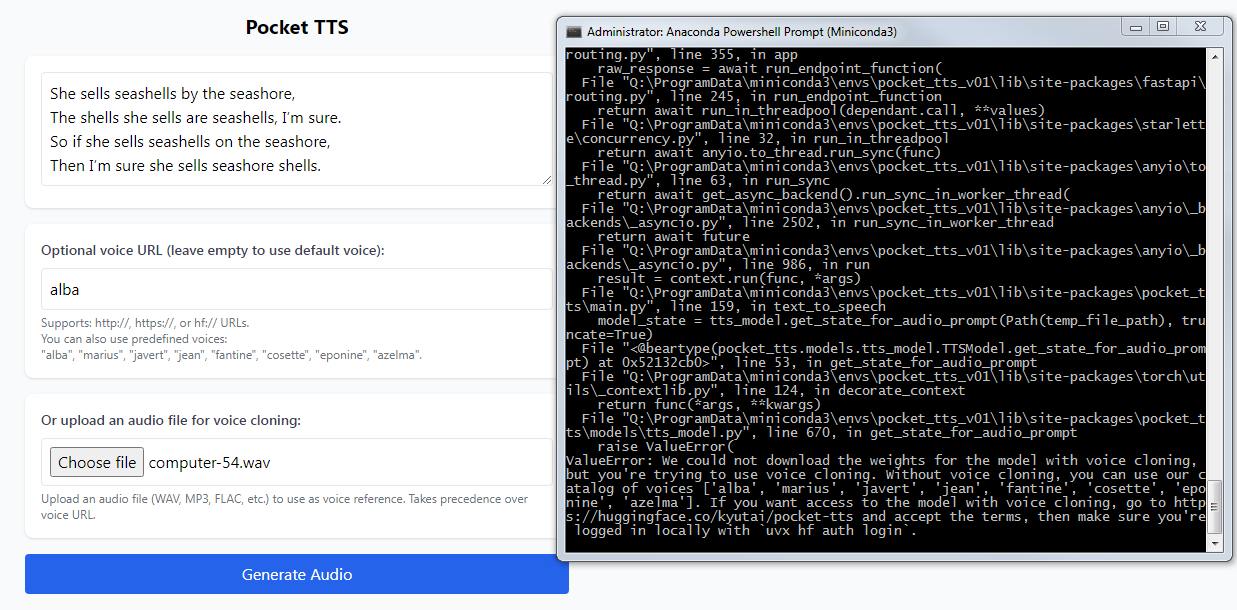
Task: Click the Pocket TTS page heading
Action: 297,27
